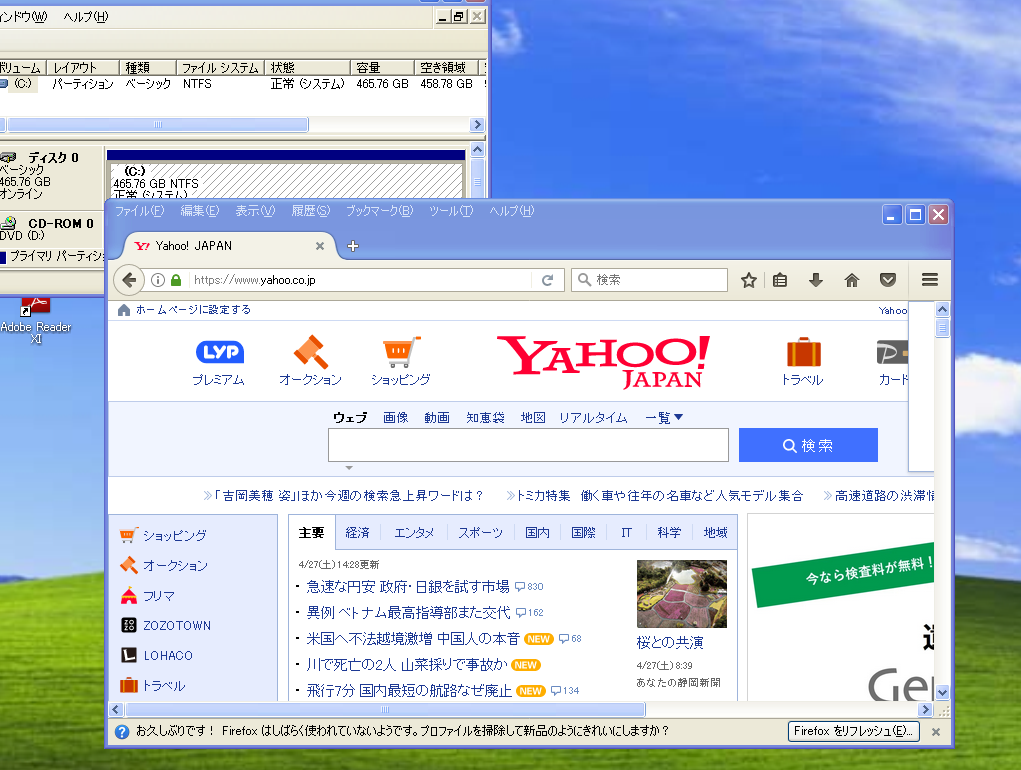This screenshot has width=1021, height=770.
Task: Open Firefox 編集 menu
Action: (200, 211)
